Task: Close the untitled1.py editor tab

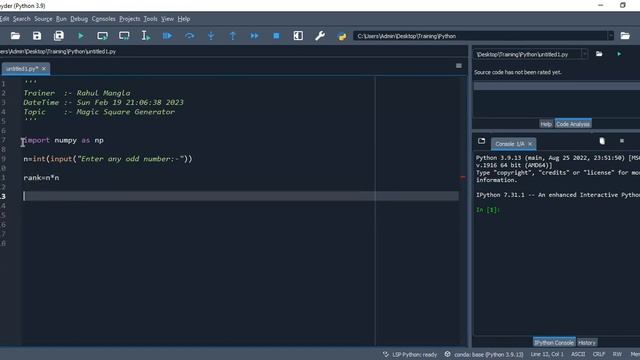Action: pos(44,69)
